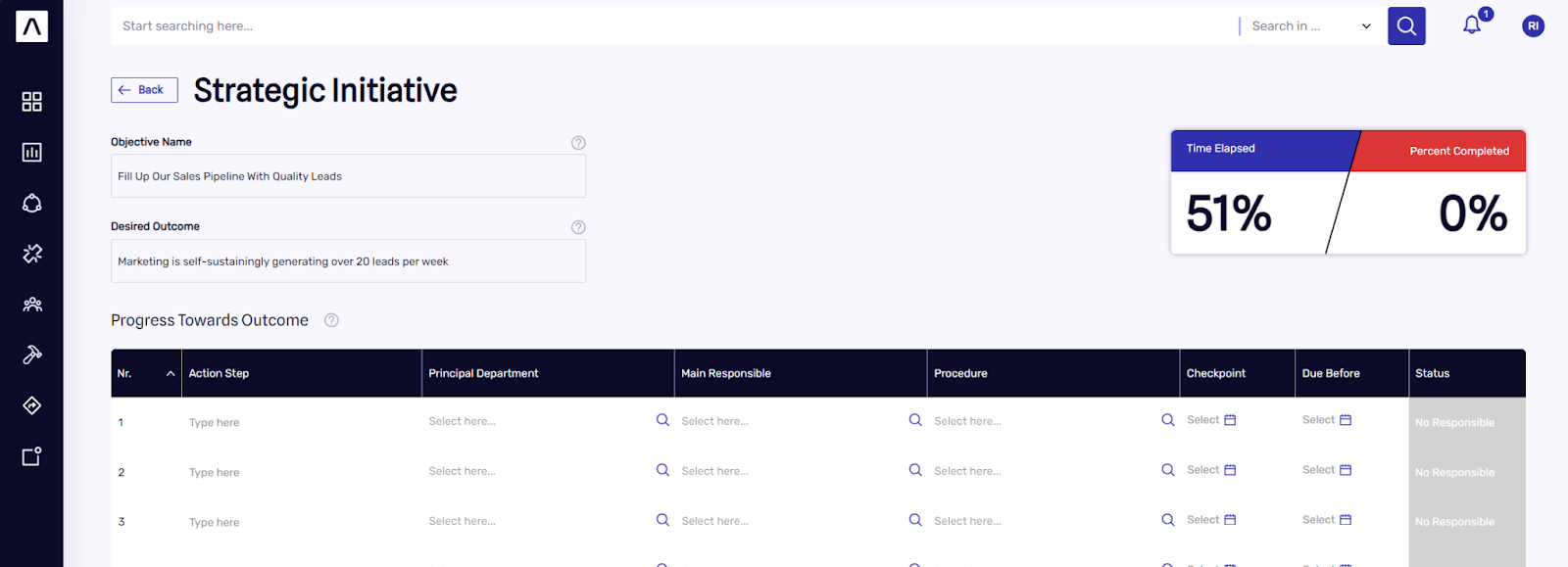Search Principal Department in row 2
The image size is (1568, 567).
(x=662, y=470)
